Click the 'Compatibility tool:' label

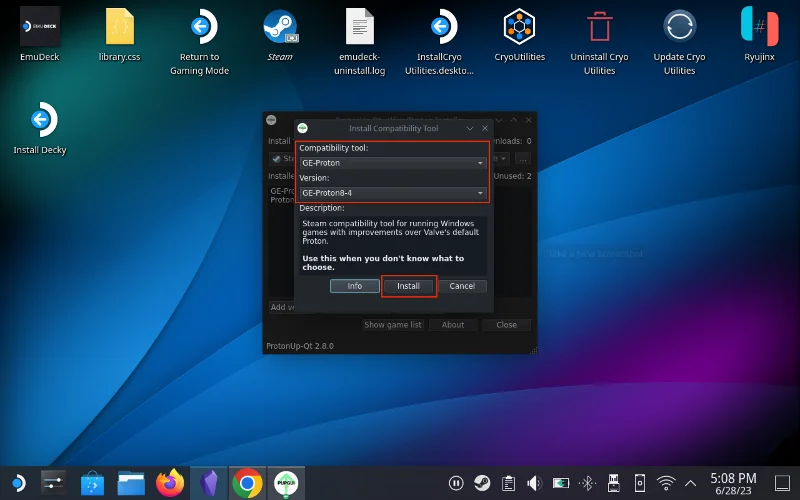pos(334,148)
